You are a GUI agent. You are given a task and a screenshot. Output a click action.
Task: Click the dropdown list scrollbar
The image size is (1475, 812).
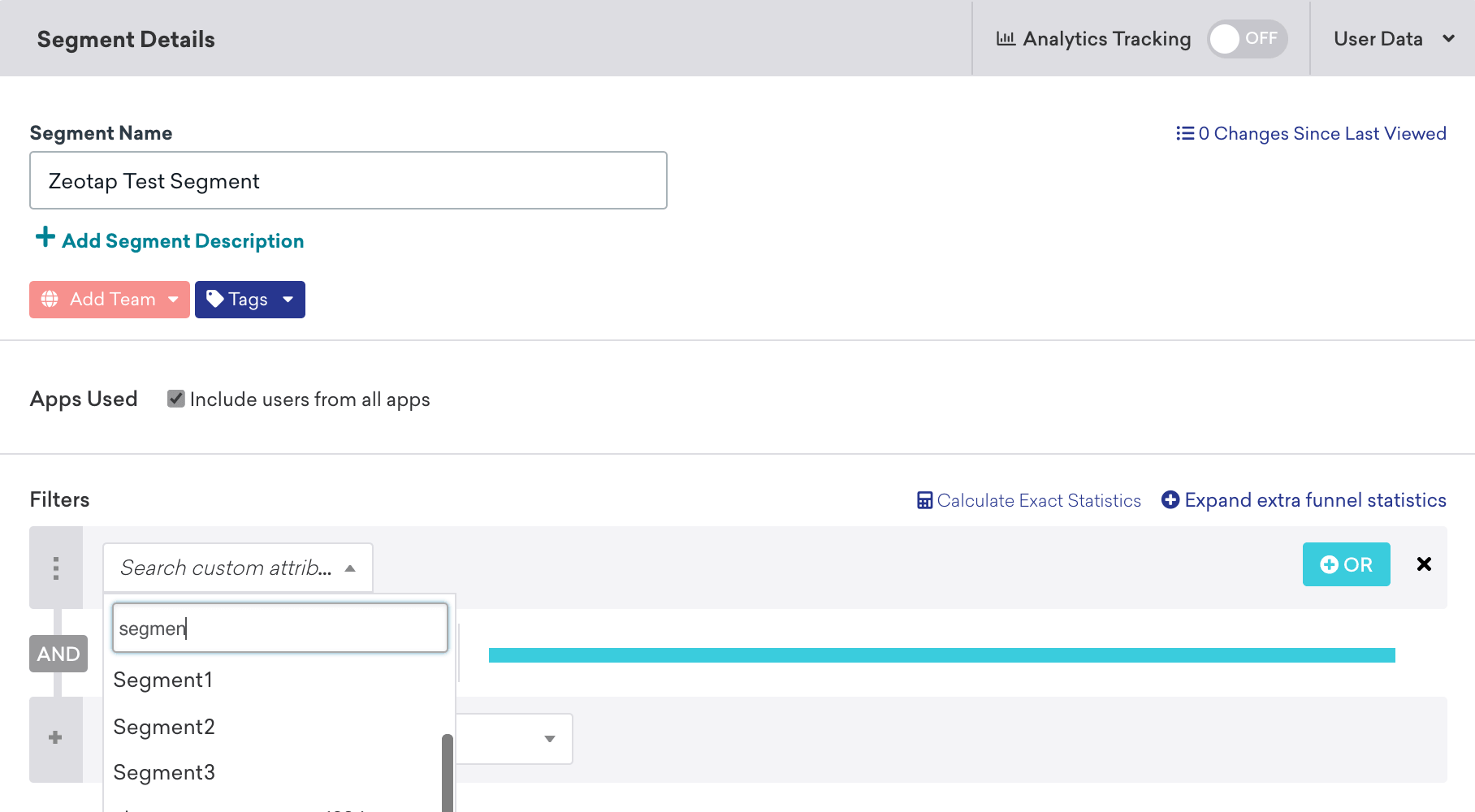click(x=447, y=771)
